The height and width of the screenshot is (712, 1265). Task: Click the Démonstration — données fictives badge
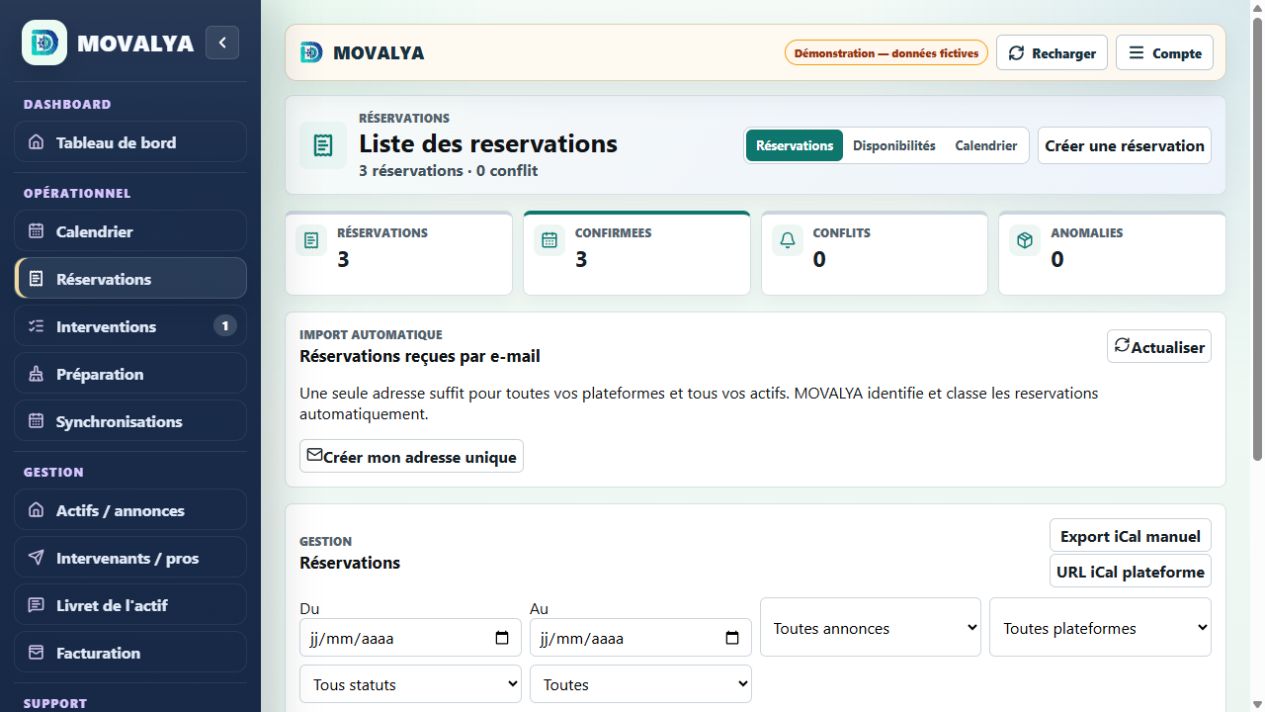(886, 53)
